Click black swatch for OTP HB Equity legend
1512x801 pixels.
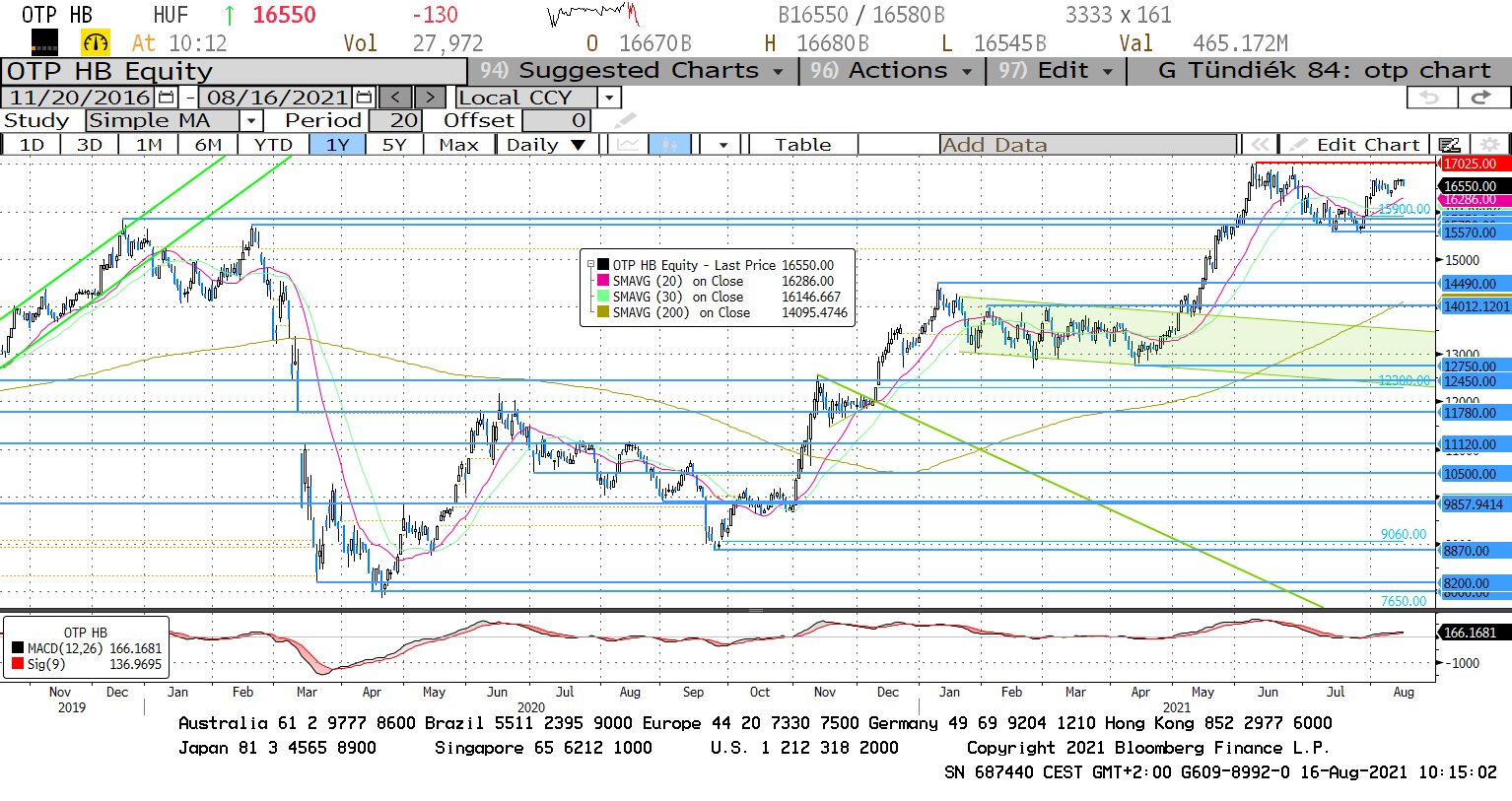point(603,265)
